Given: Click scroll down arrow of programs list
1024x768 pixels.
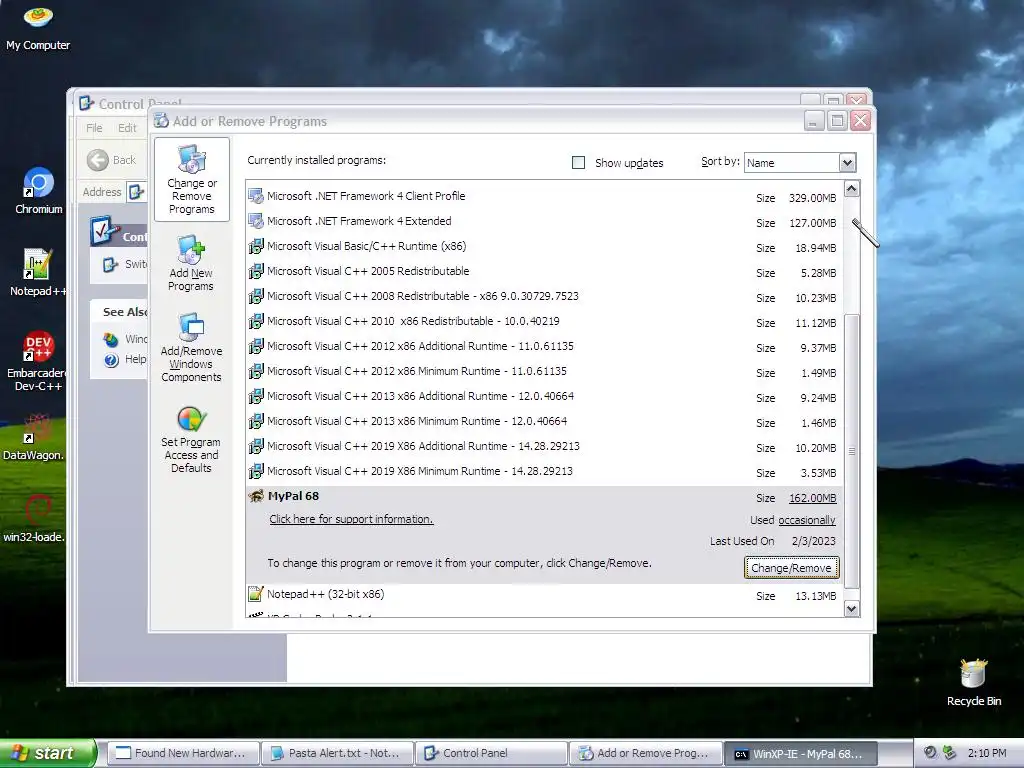Looking at the screenshot, I should point(852,609).
